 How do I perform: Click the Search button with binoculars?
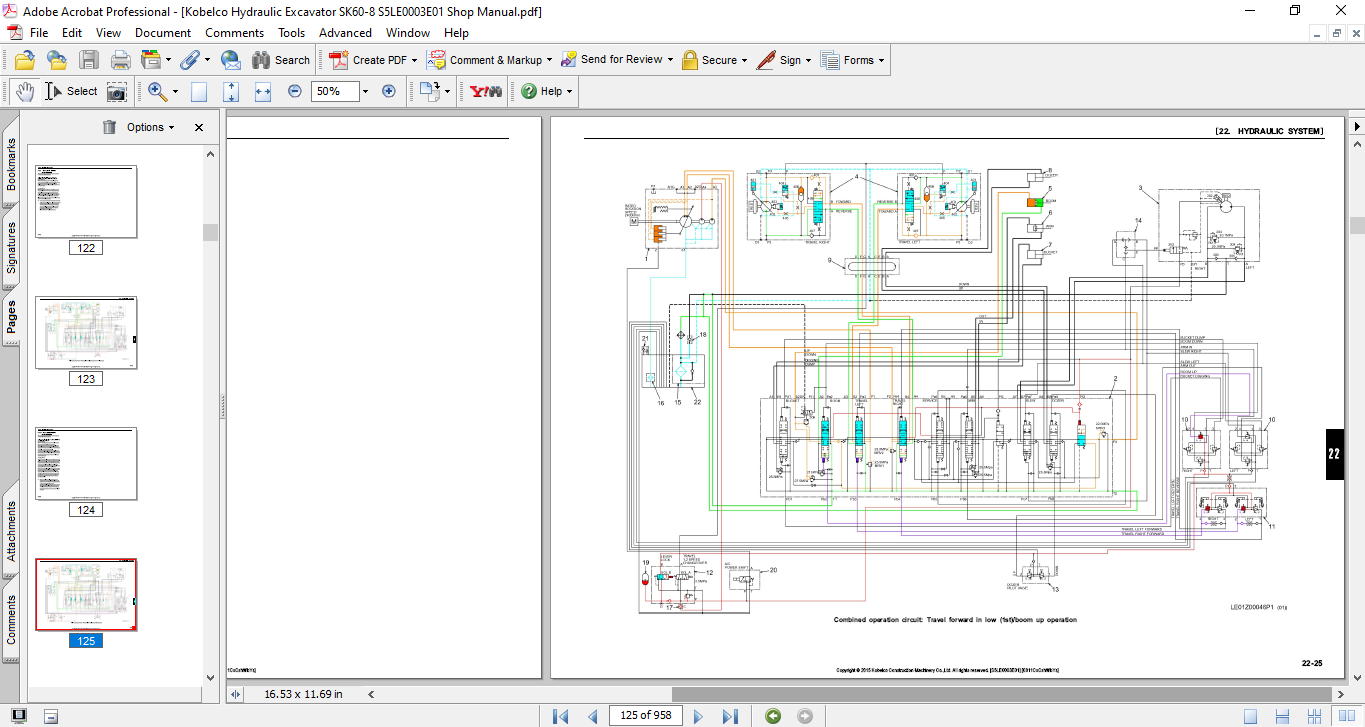[x=281, y=60]
